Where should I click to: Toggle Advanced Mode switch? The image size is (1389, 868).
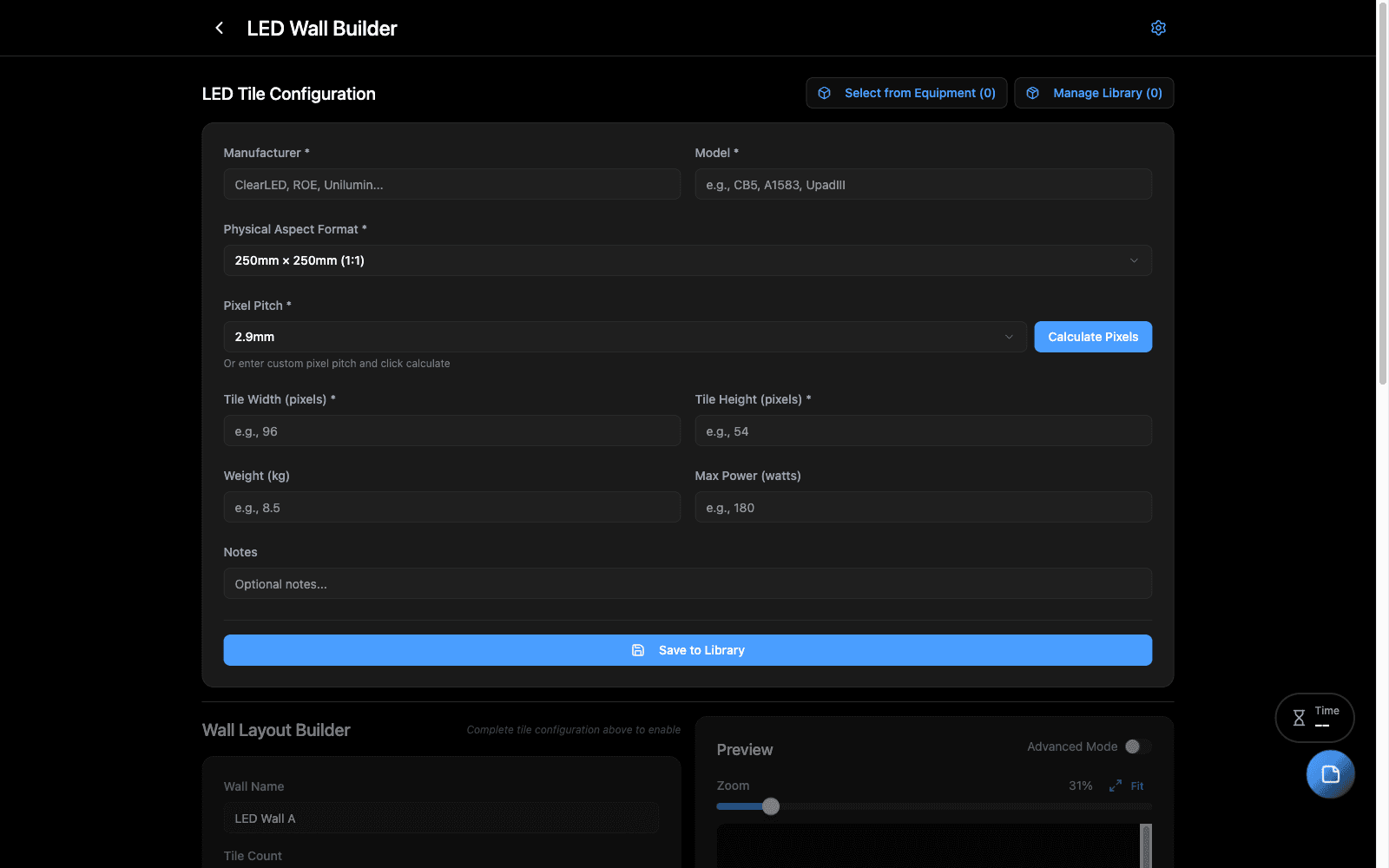point(1137,746)
